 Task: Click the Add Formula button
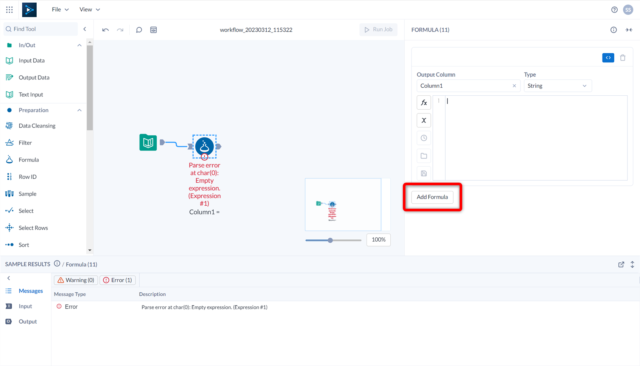point(432,197)
